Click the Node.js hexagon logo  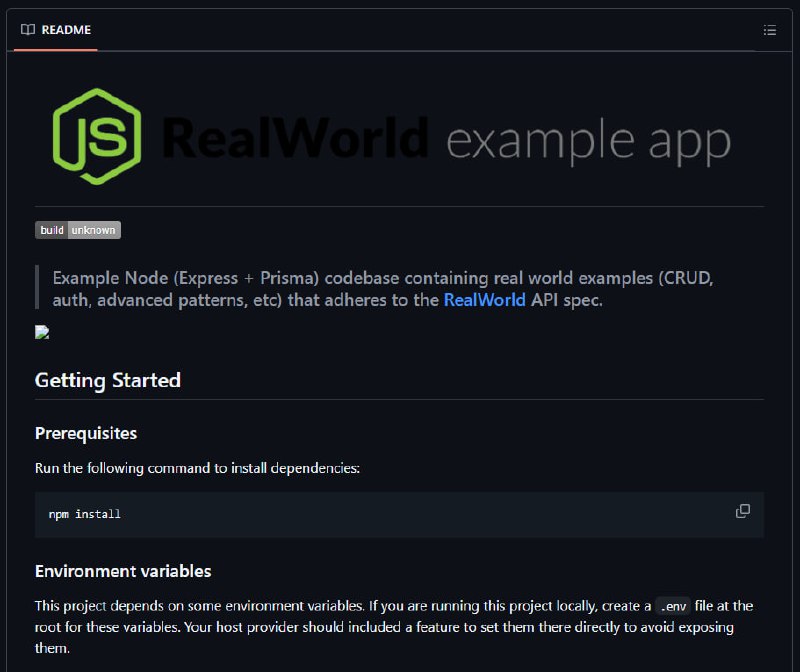tap(97, 137)
